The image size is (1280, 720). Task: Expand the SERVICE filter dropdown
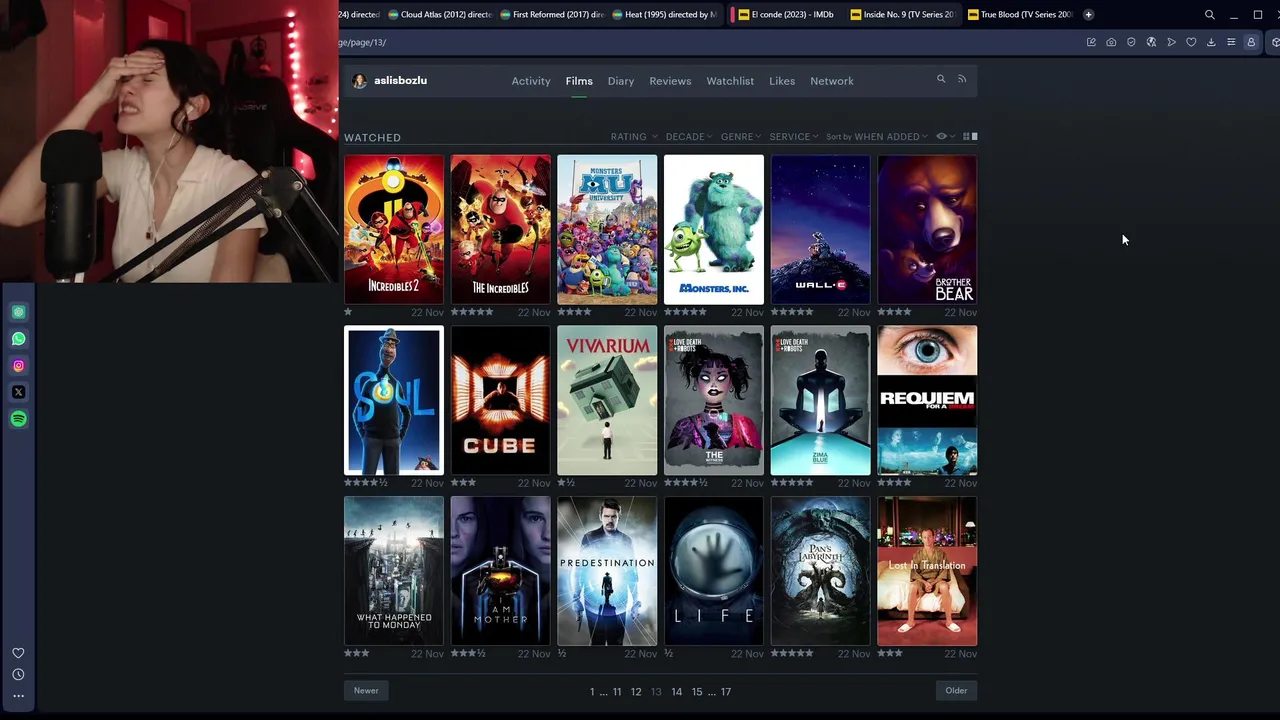[x=794, y=137]
